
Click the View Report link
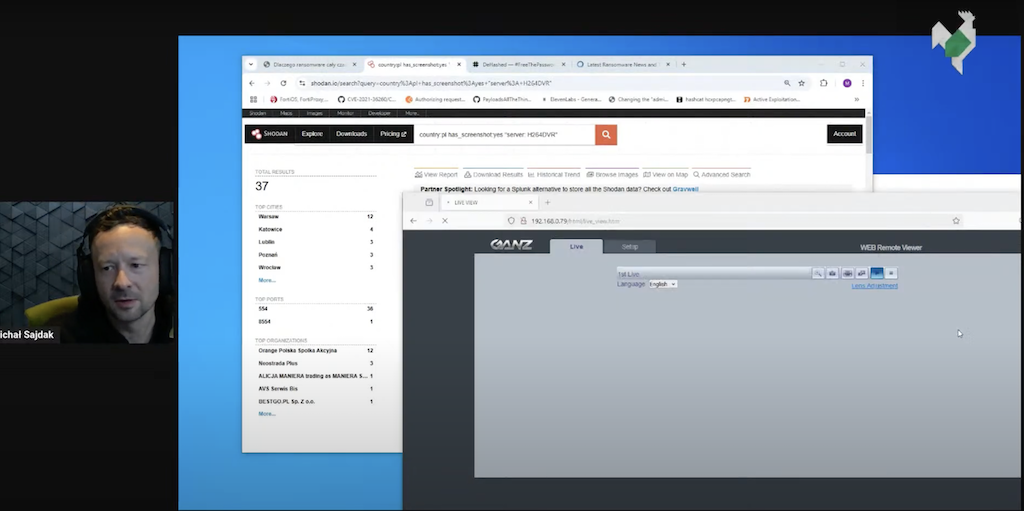(x=436, y=174)
